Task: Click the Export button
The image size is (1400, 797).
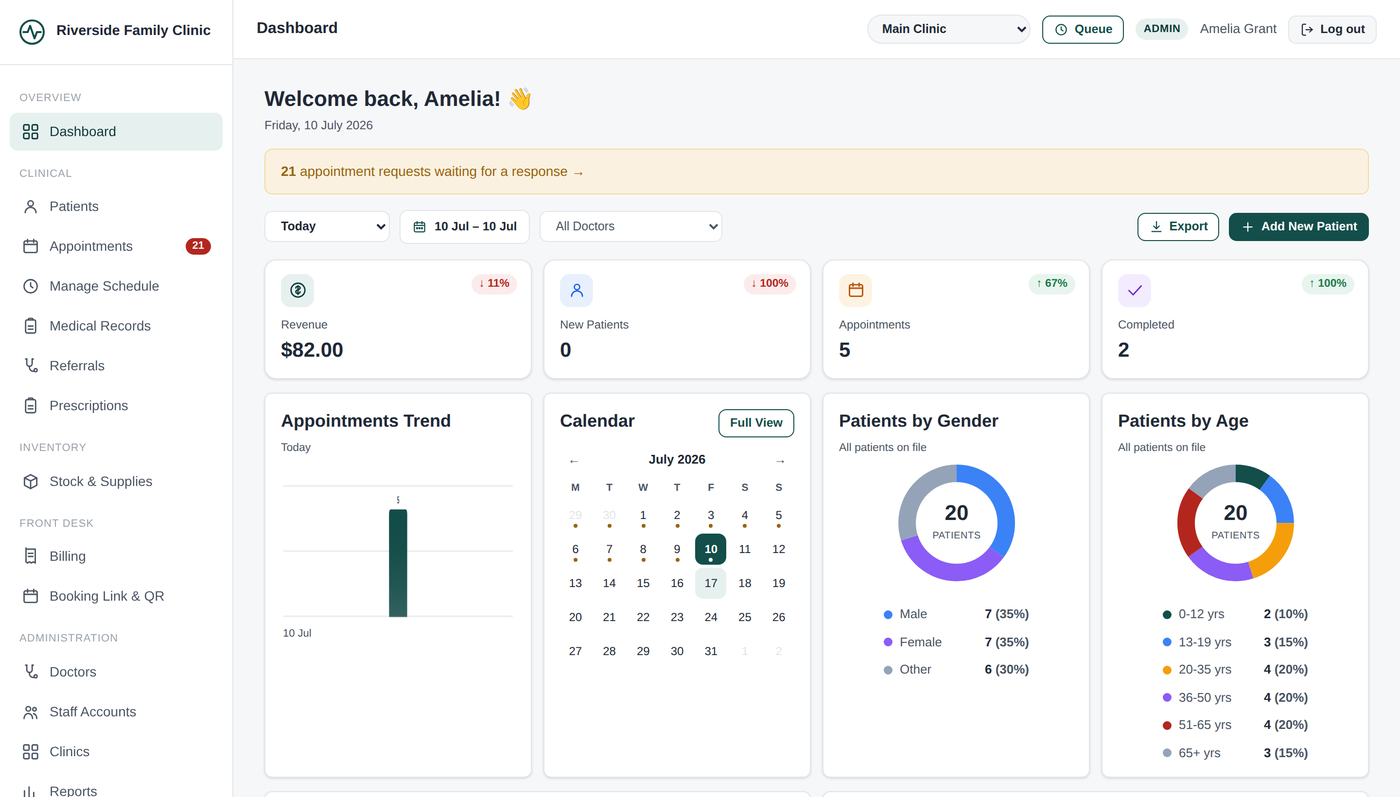Action: point(1178,226)
